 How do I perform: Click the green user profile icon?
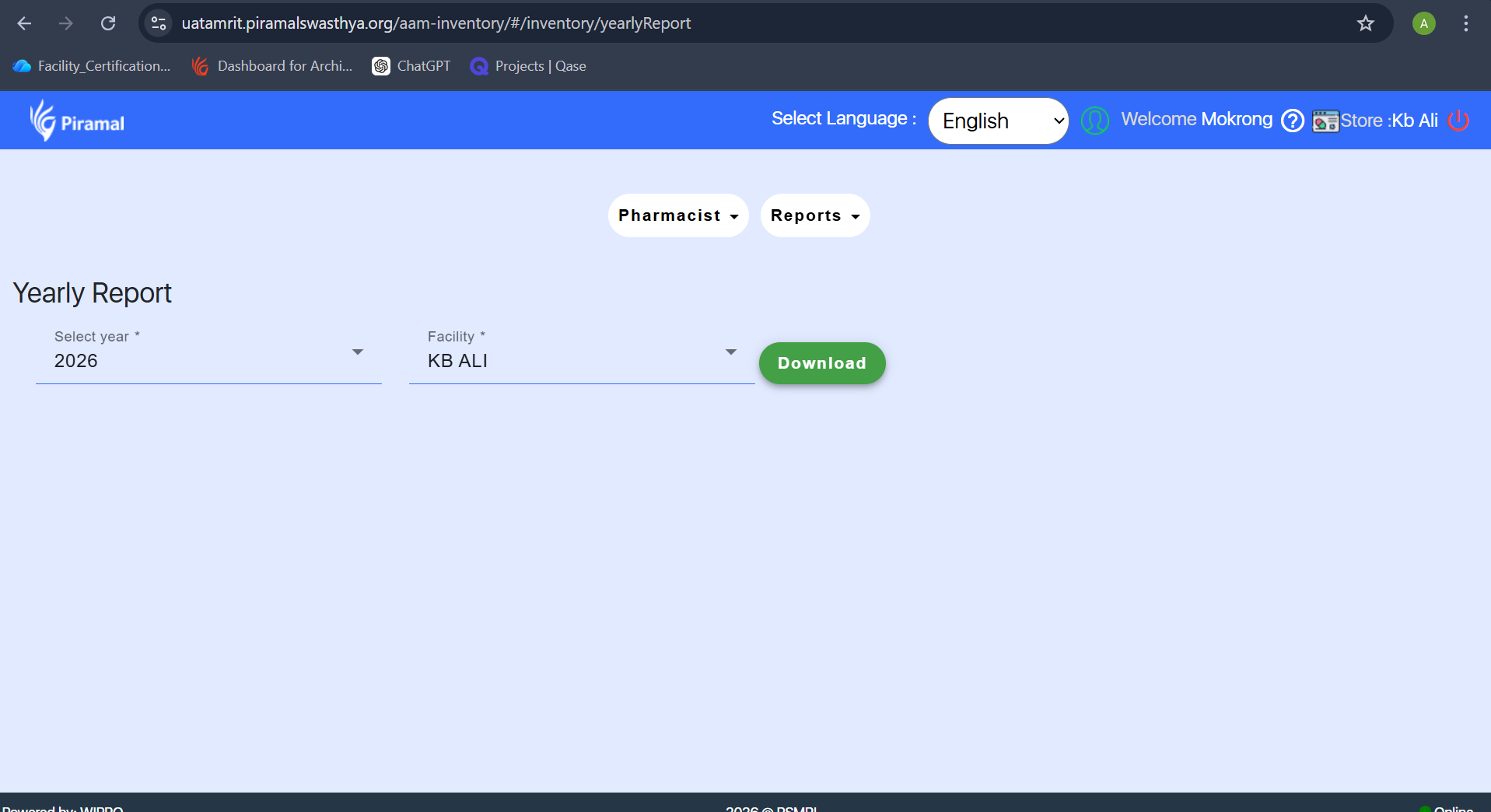pyautogui.click(x=1094, y=121)
